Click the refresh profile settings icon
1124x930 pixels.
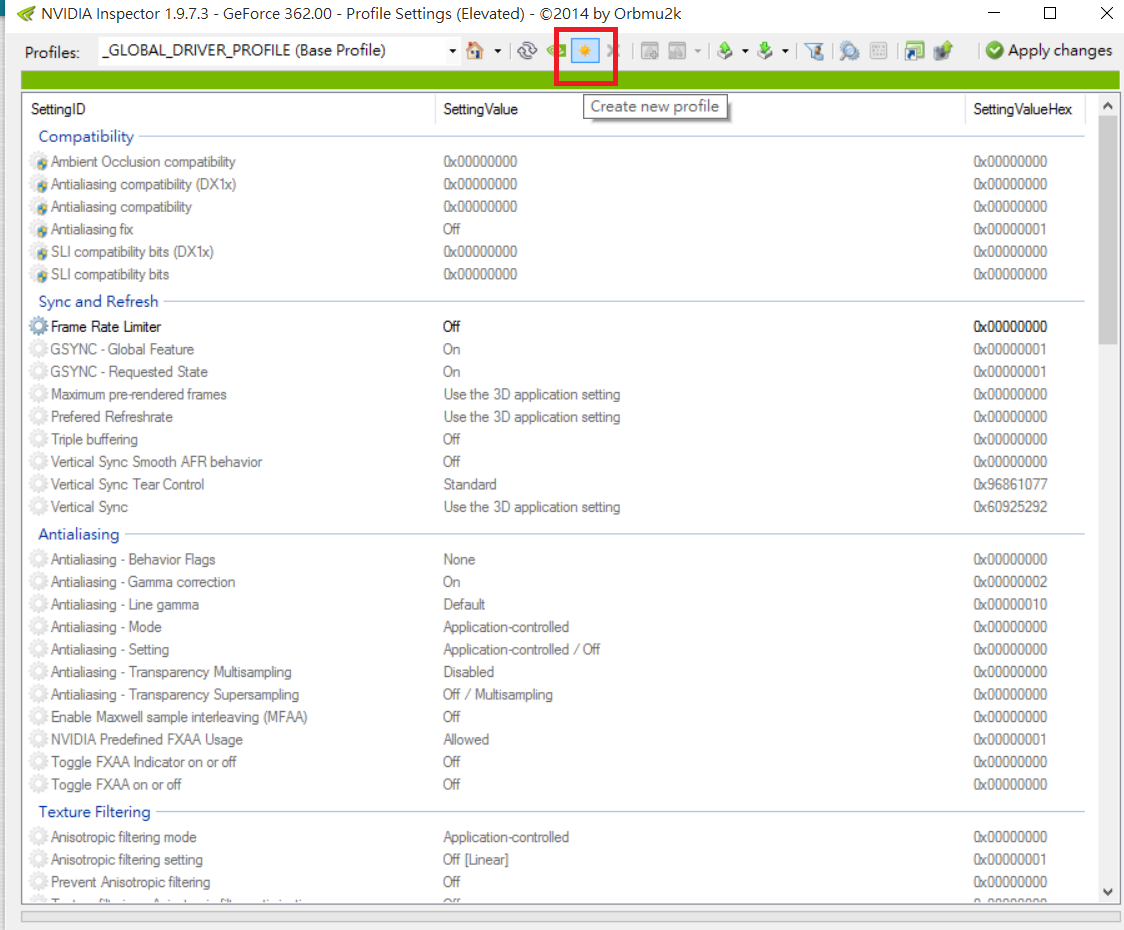(x=527, y=51)
